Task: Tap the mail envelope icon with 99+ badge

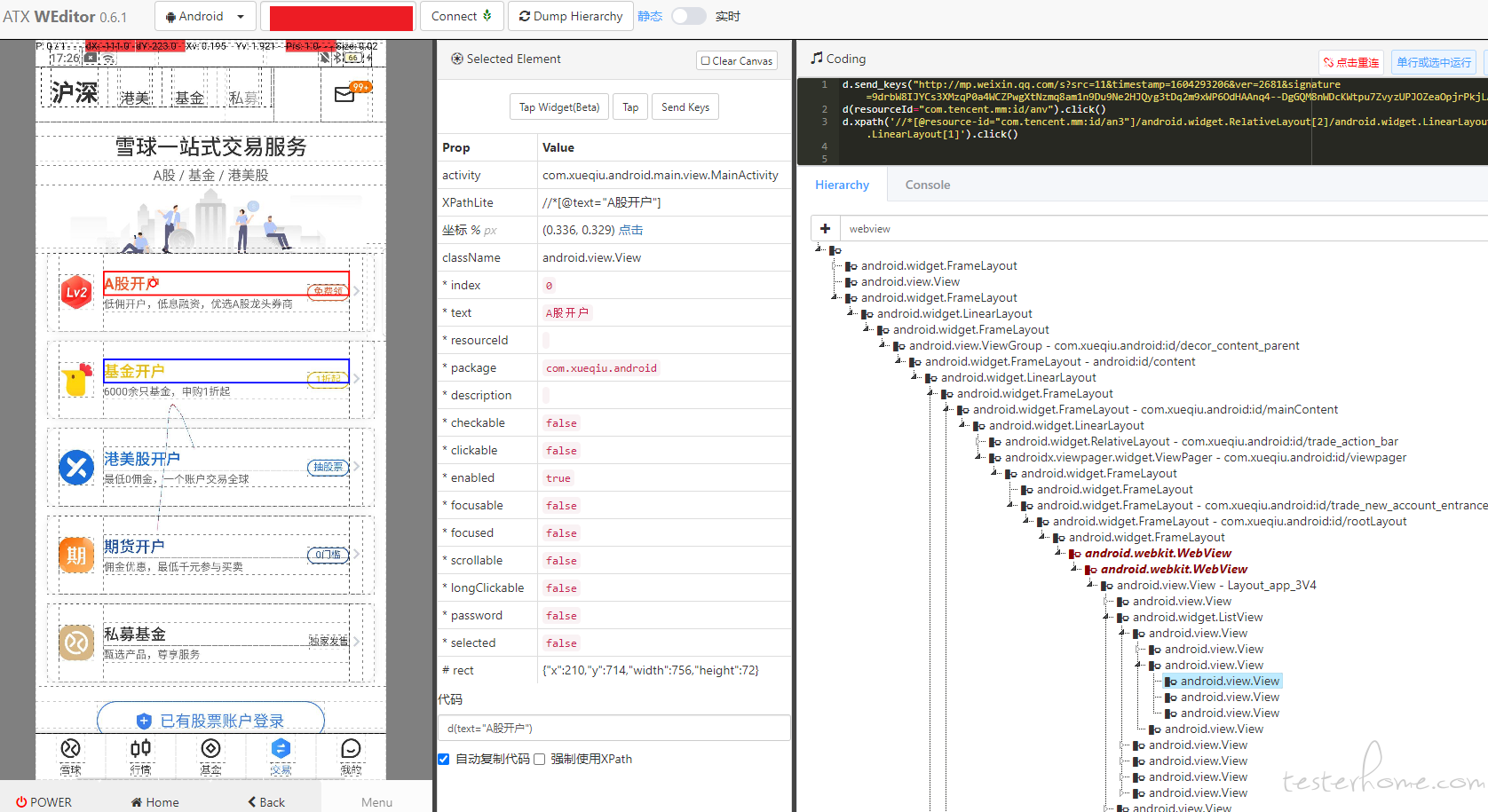Action: (344, 94)
